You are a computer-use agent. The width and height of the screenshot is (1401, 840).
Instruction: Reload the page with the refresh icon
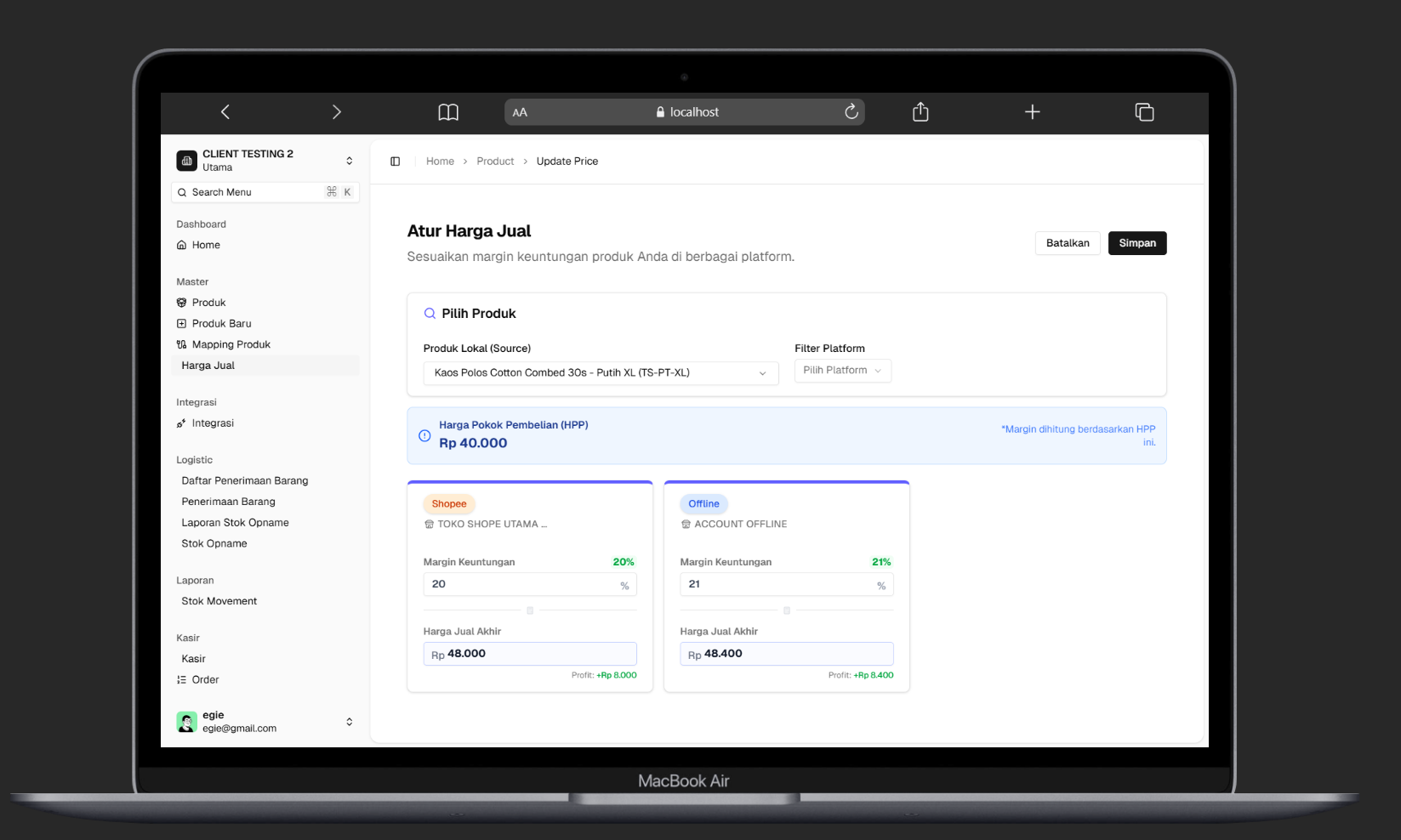pyautogui.click(x=851, y=111)
